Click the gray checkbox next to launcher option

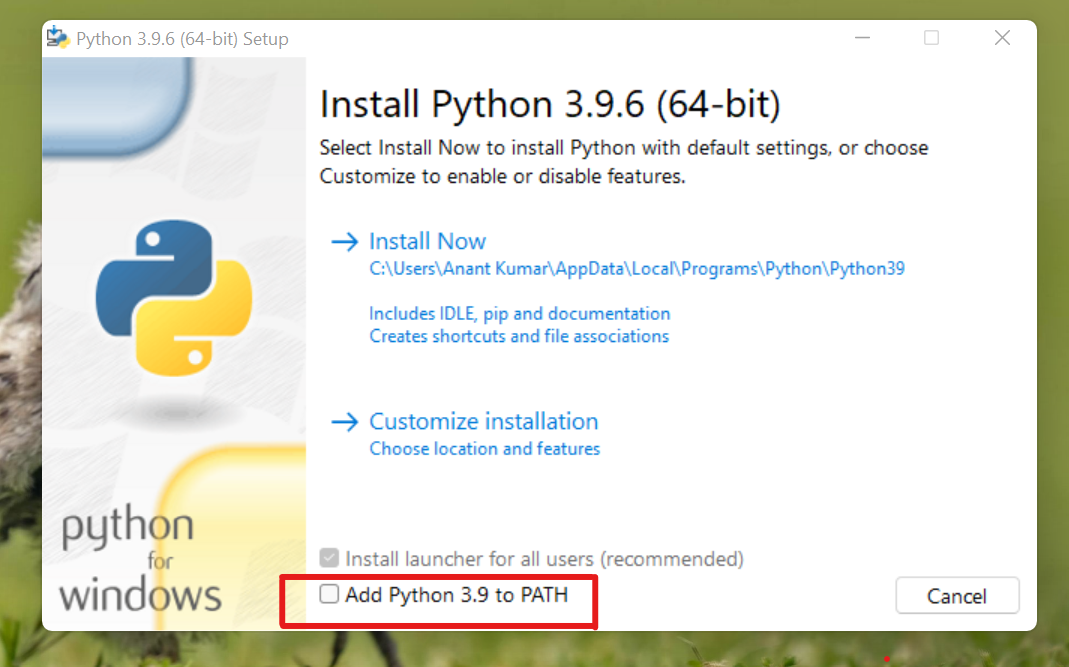329,559
